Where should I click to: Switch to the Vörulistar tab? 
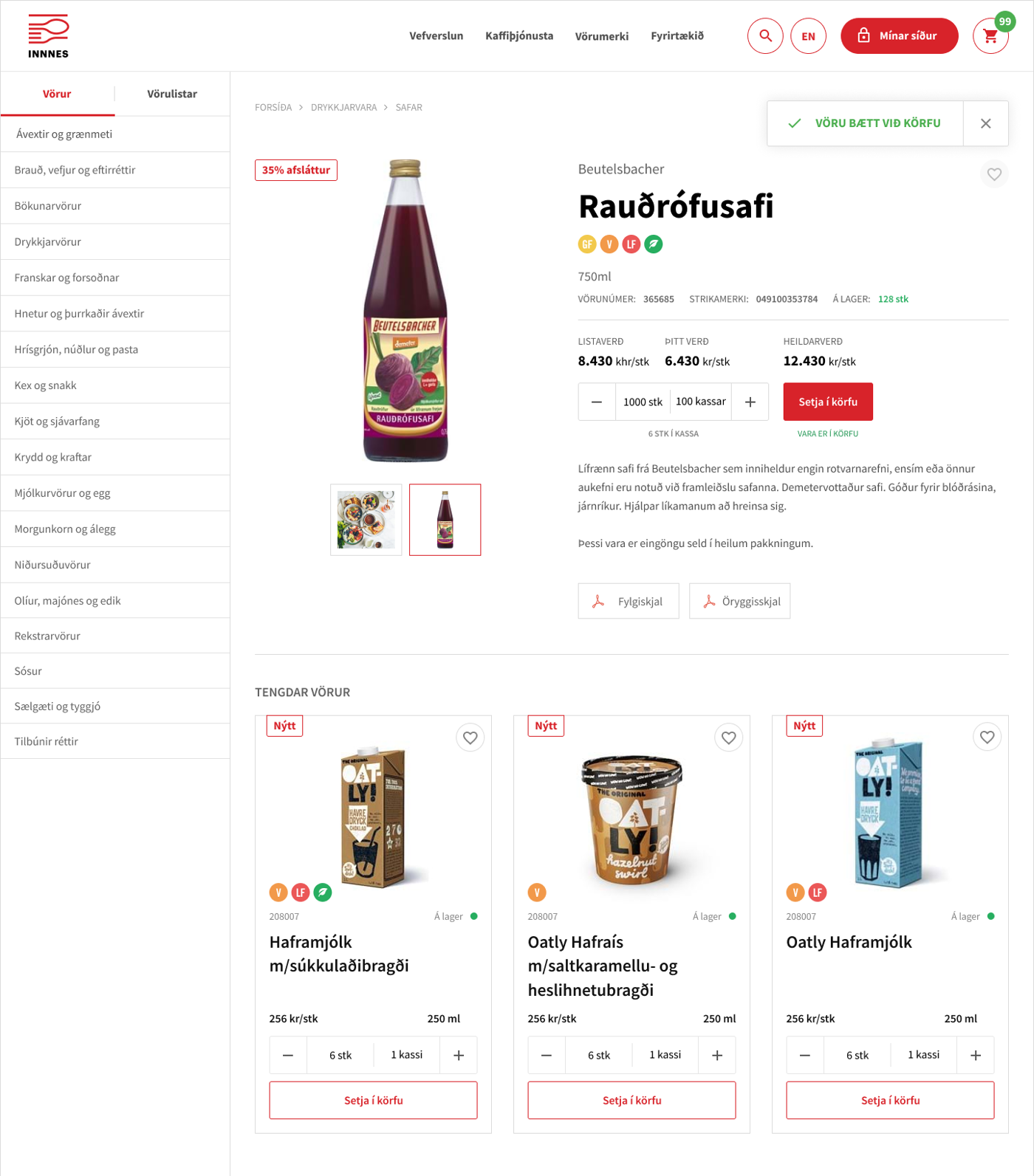click(172, 94)
